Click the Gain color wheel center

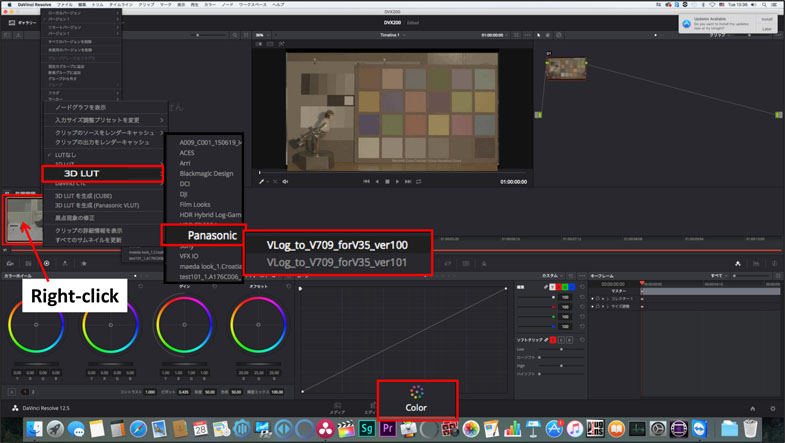184,324
